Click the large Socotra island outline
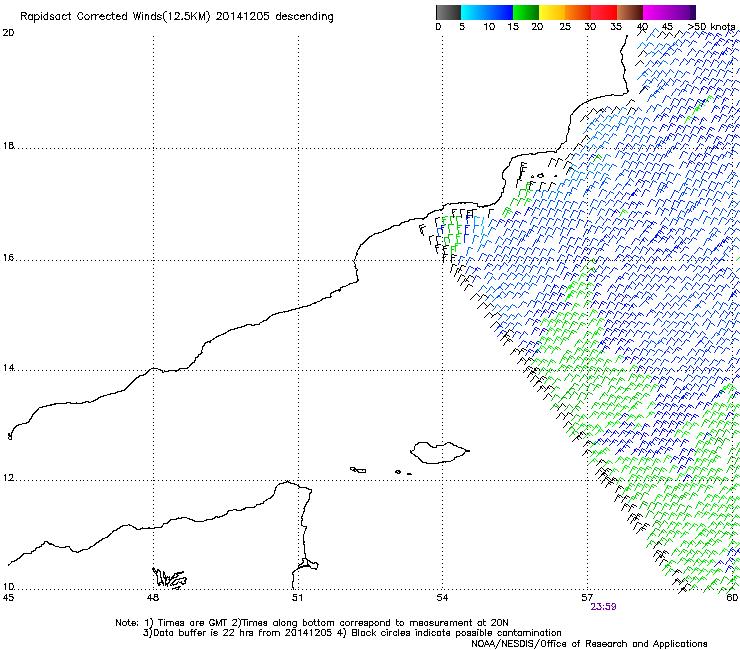 439,453
